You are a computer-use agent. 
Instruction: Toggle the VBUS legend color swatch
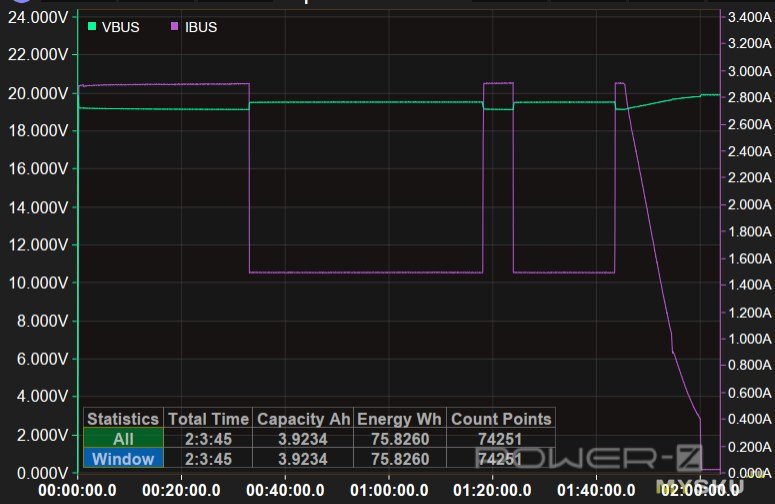click(92, 26)
